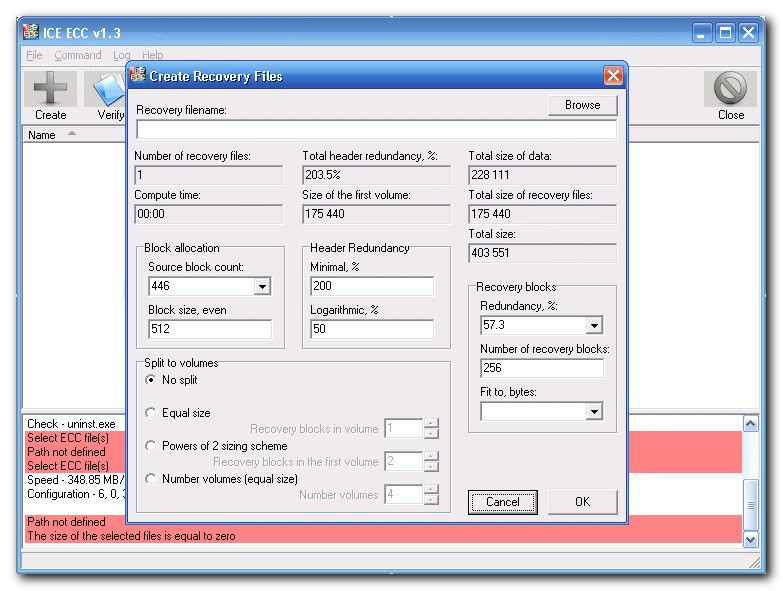
Task: Click the Cancel button
Action: (503, 502)
